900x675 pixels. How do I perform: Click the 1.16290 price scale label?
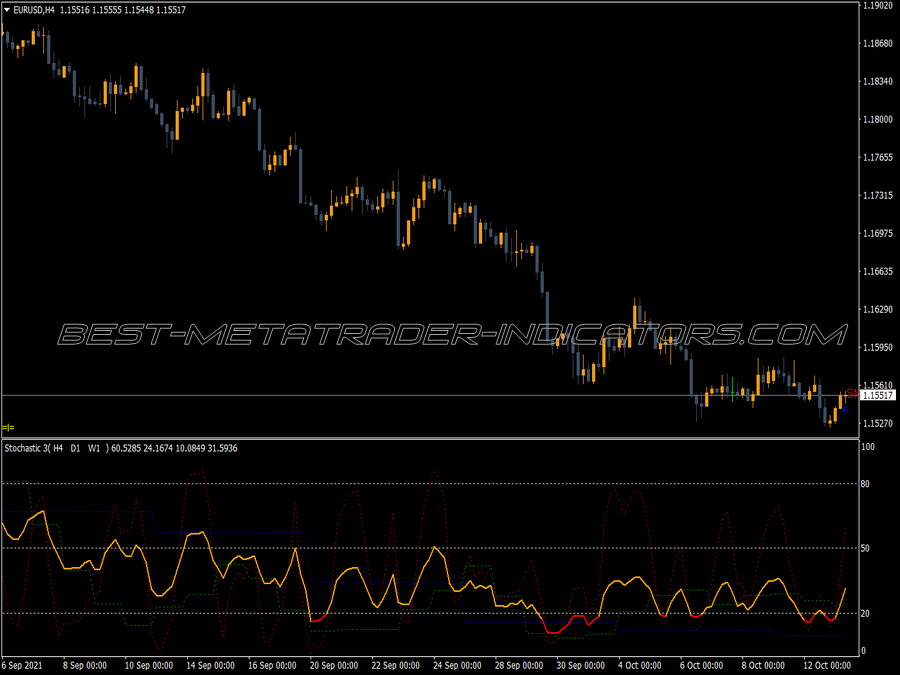tap(878, 309)
